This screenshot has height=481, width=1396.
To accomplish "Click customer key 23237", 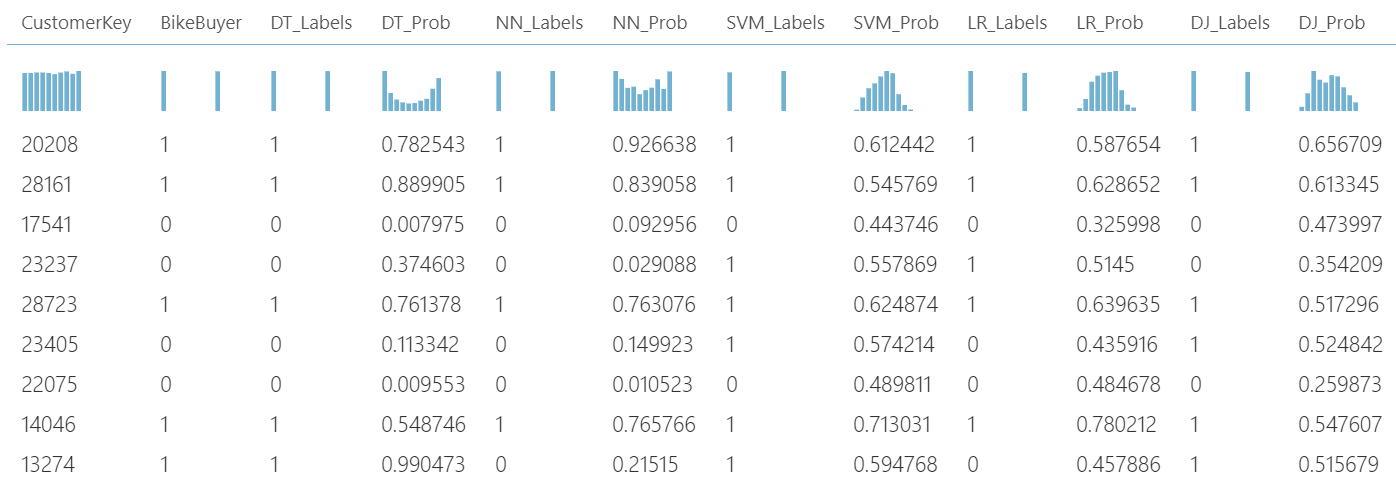I will [49, 265].
